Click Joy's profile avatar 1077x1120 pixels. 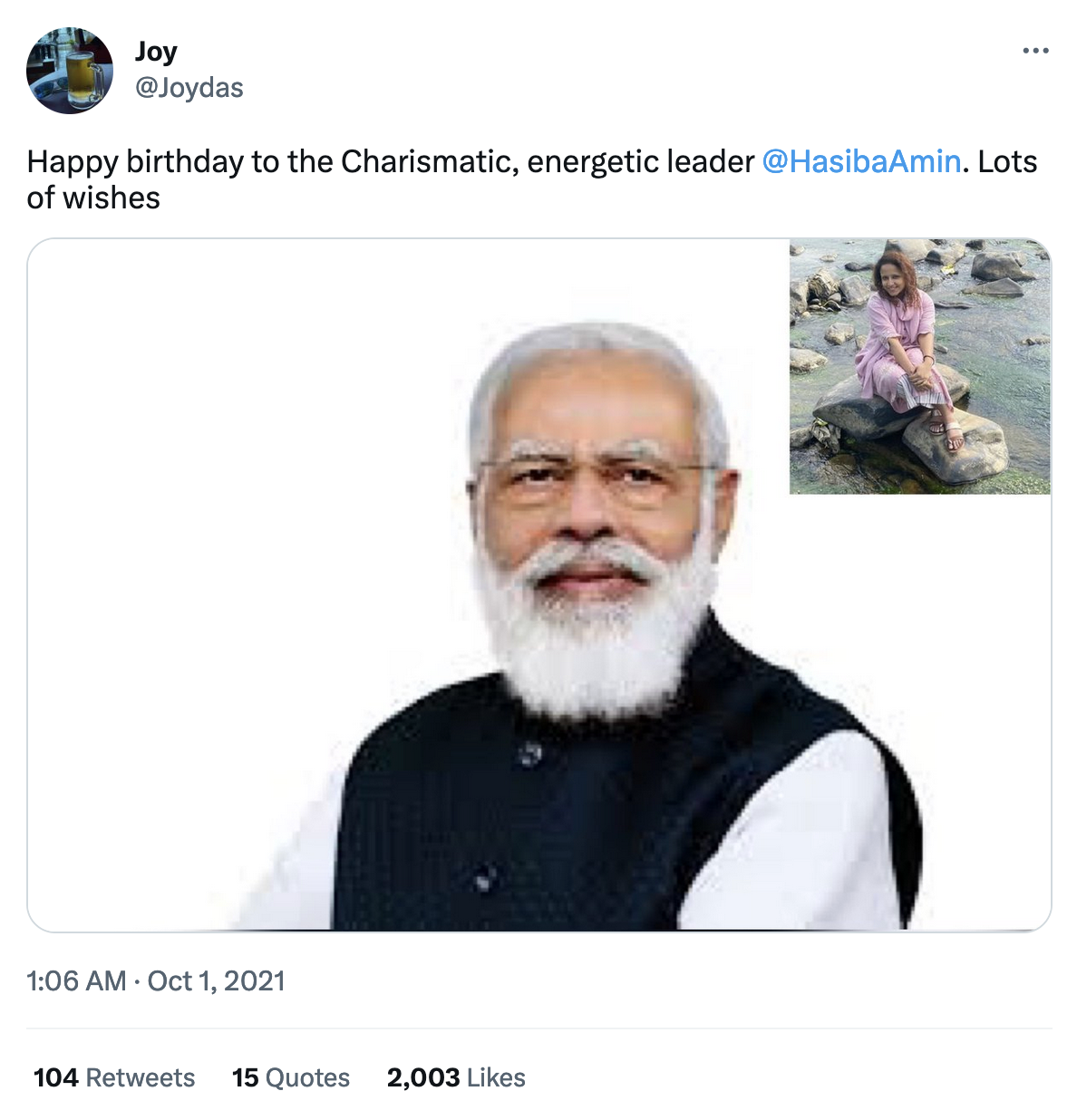click(68, 68)
